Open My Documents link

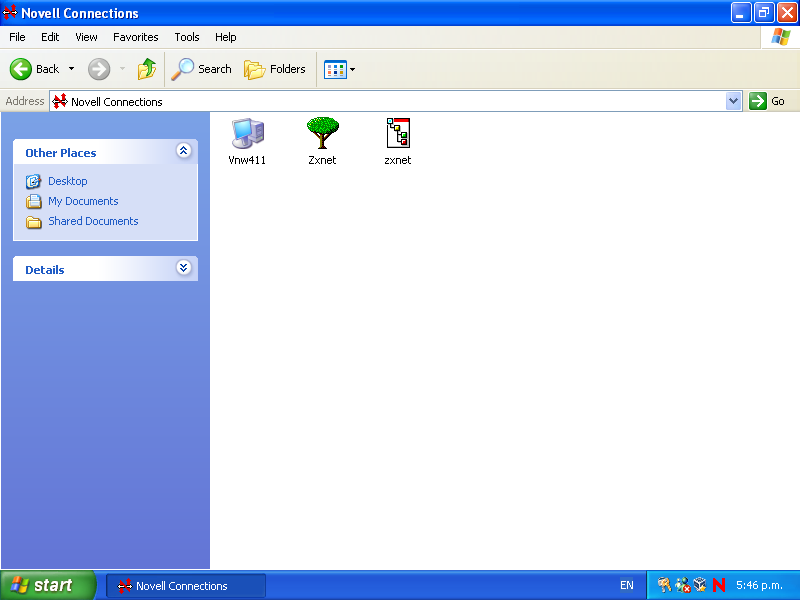83,201
